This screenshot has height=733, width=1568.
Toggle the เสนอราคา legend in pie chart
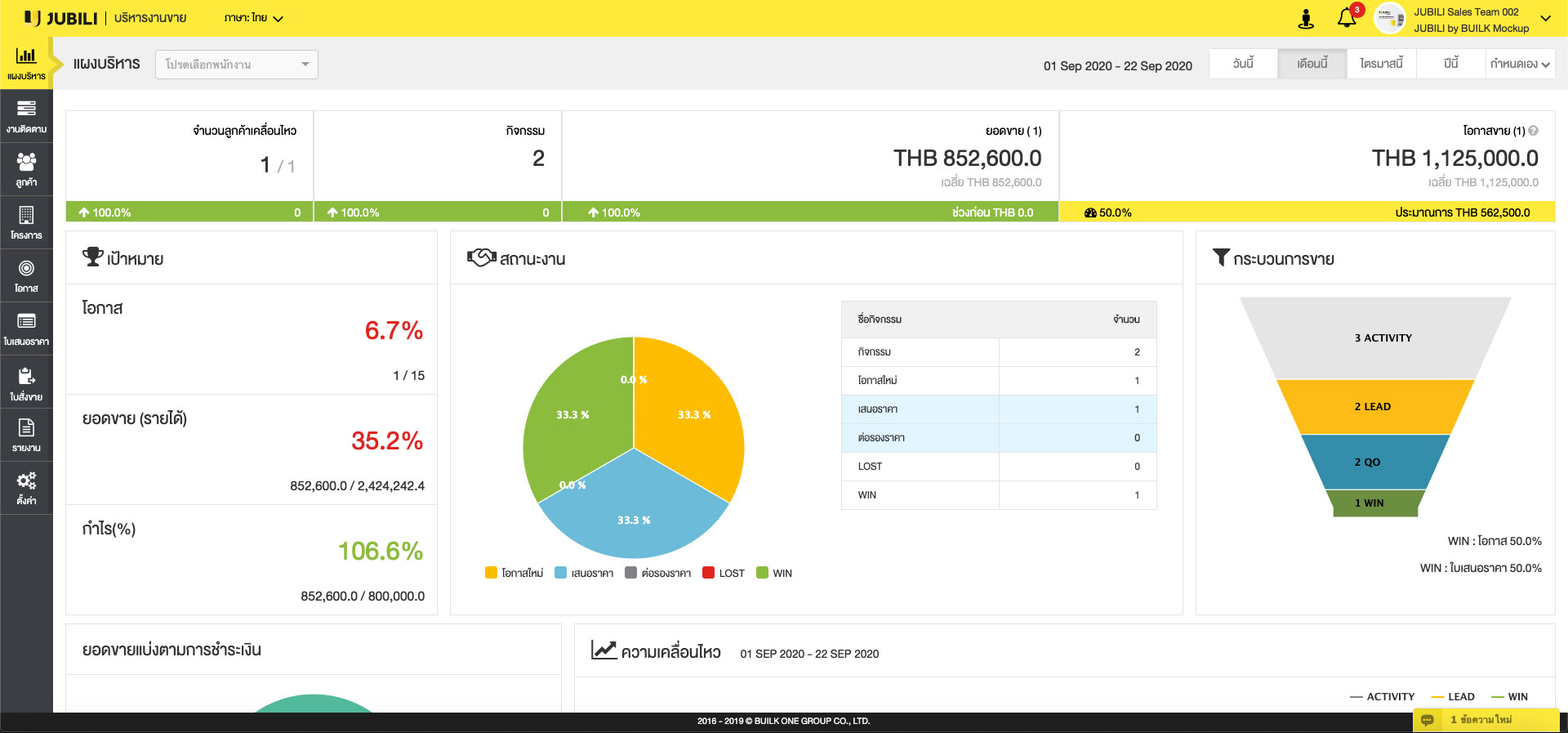tap(584, 573)
